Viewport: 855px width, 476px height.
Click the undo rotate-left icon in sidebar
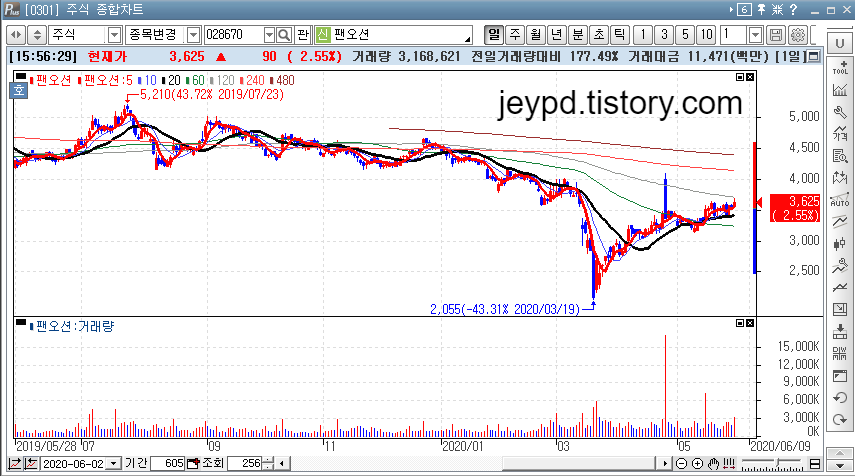pyautogui.click(x=840, y=397)
